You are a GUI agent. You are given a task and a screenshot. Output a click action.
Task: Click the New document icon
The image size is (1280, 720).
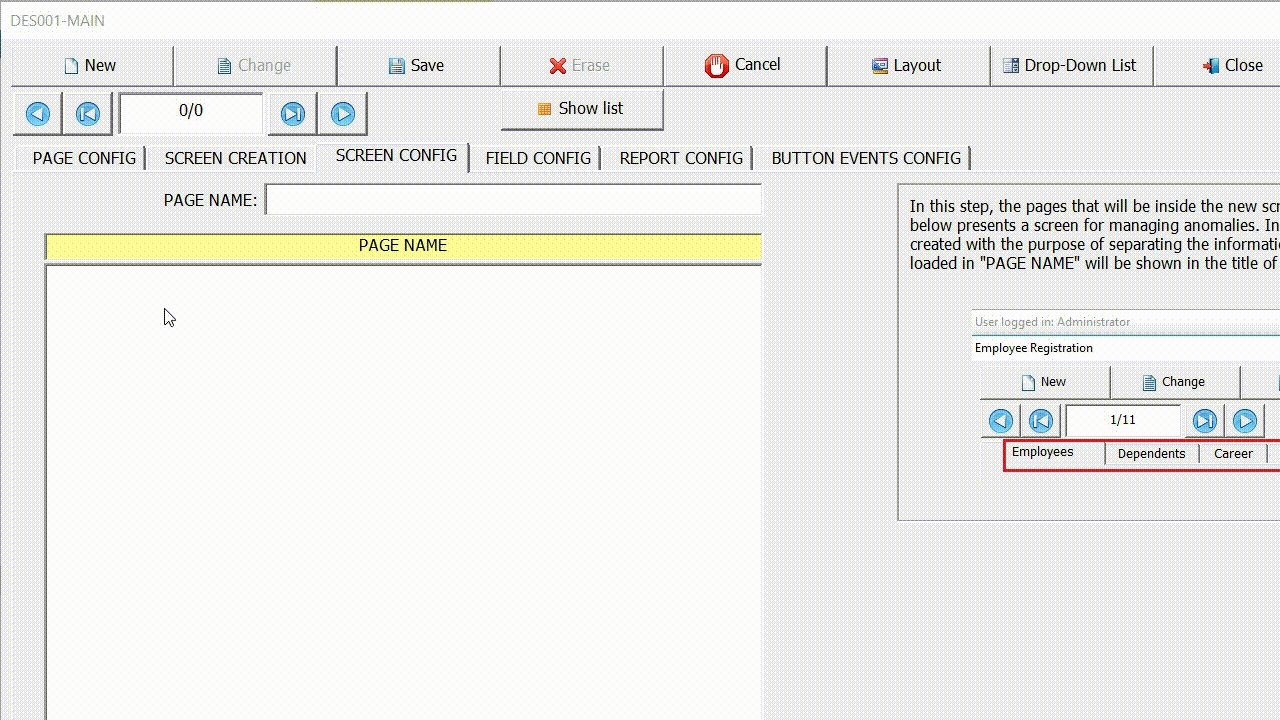coord(71,65)
